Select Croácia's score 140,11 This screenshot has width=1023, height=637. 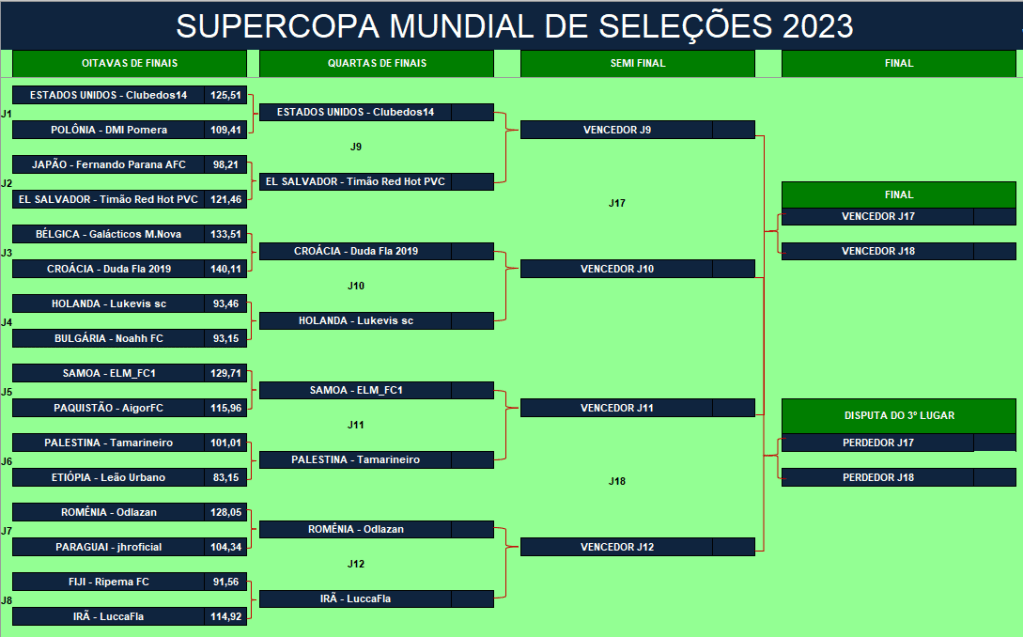(226, 269)
